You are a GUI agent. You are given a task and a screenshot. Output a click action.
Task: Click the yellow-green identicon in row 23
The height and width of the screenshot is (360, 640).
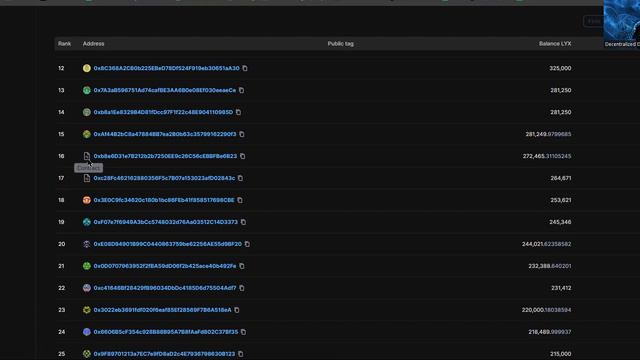coord(87,310)
